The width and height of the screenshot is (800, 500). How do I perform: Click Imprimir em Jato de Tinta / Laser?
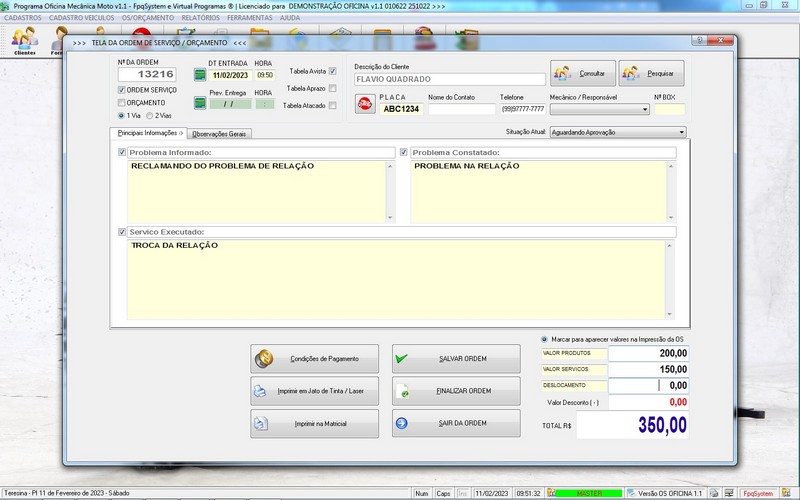pyautogui.click(x=314, y=391)
